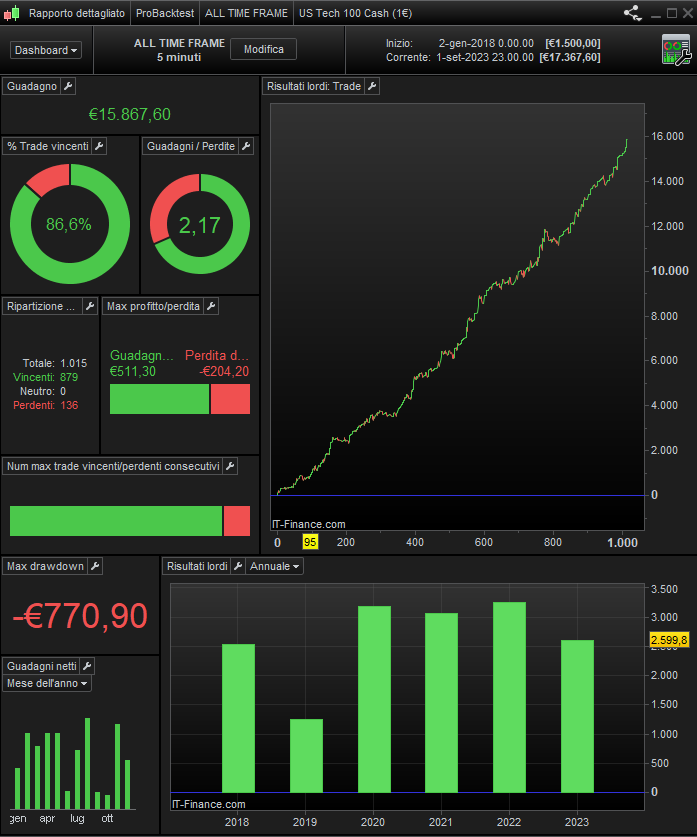The height and width of the screenshot is (837, 697).
Task: Open the report settings wrench icon
Action: pyautogui.click(x=677, y=50)
